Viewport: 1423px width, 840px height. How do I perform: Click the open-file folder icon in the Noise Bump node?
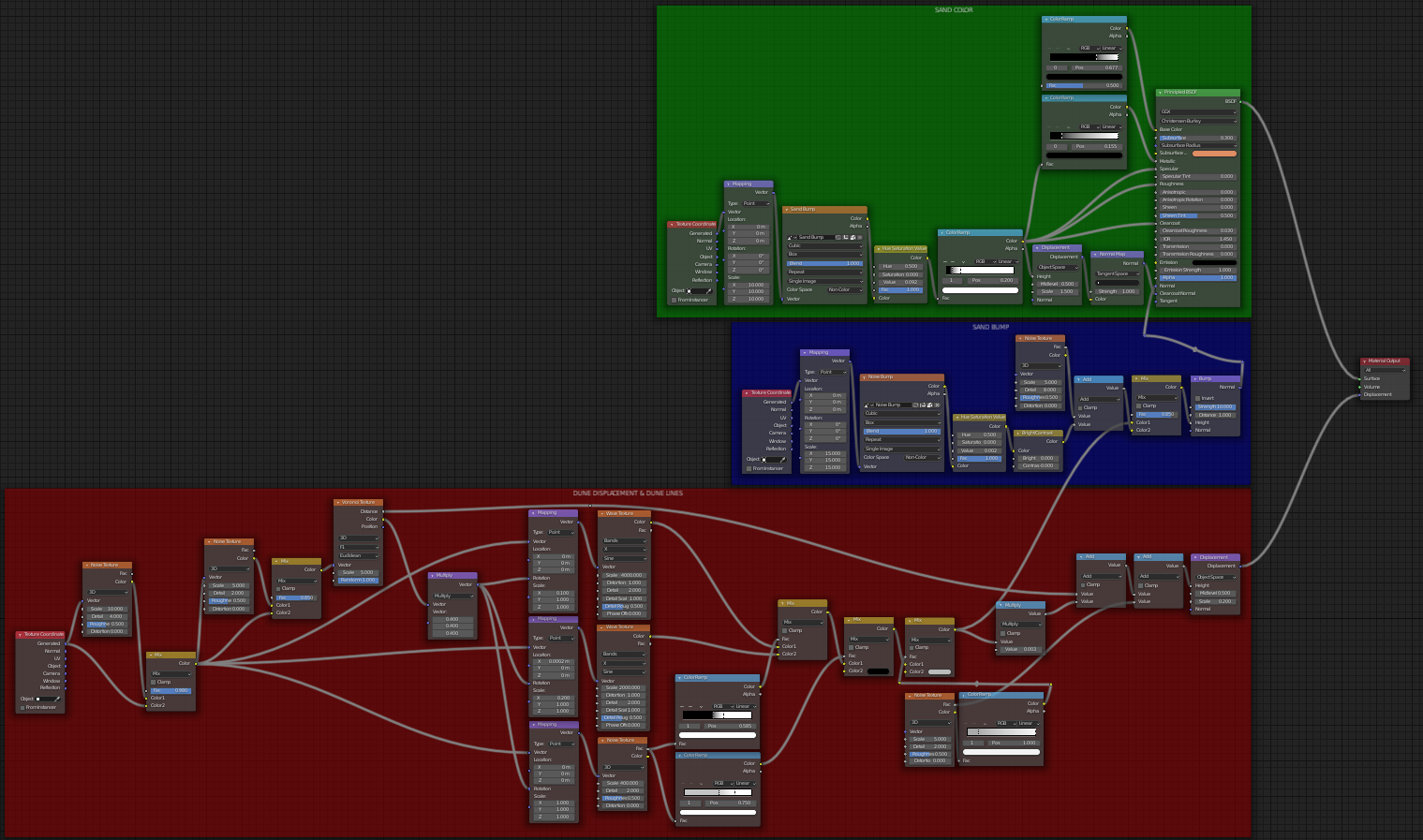[923, 405]
